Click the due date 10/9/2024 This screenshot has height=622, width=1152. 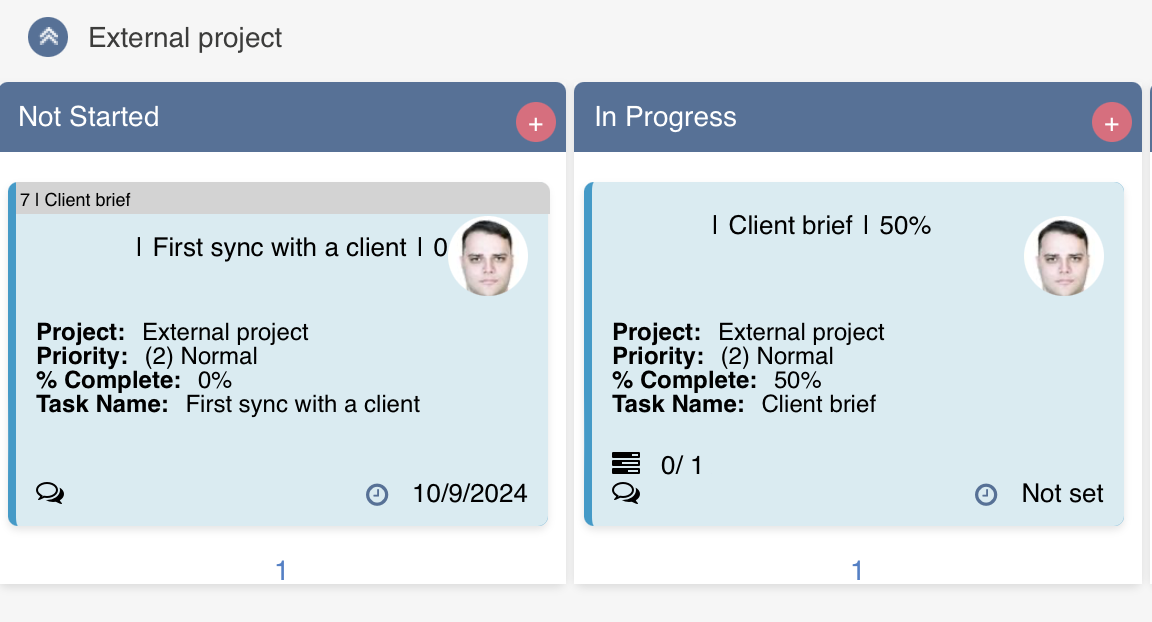470,493
